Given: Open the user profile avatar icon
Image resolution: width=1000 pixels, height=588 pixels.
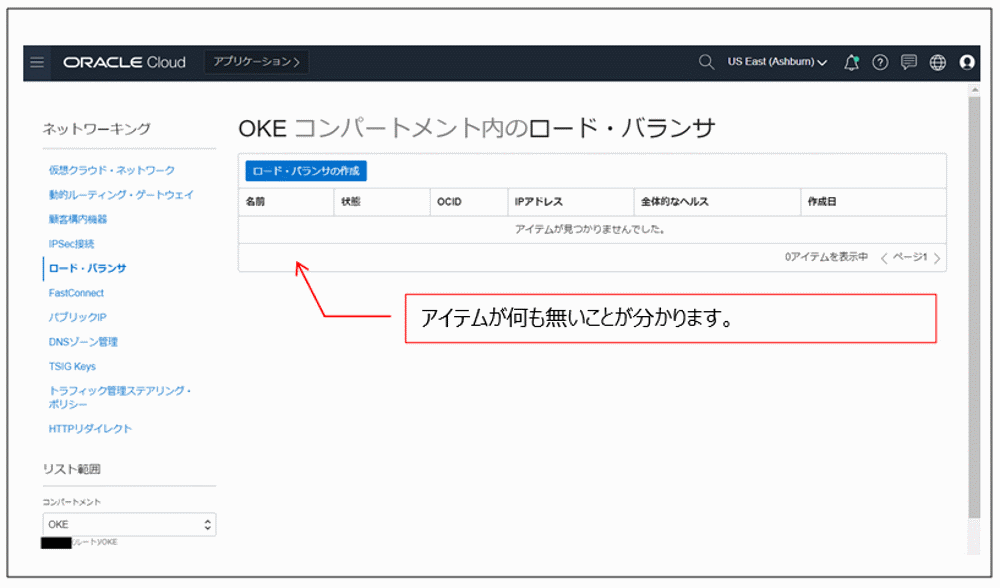Looking at the screenshot, I should [x=967, y=62].
